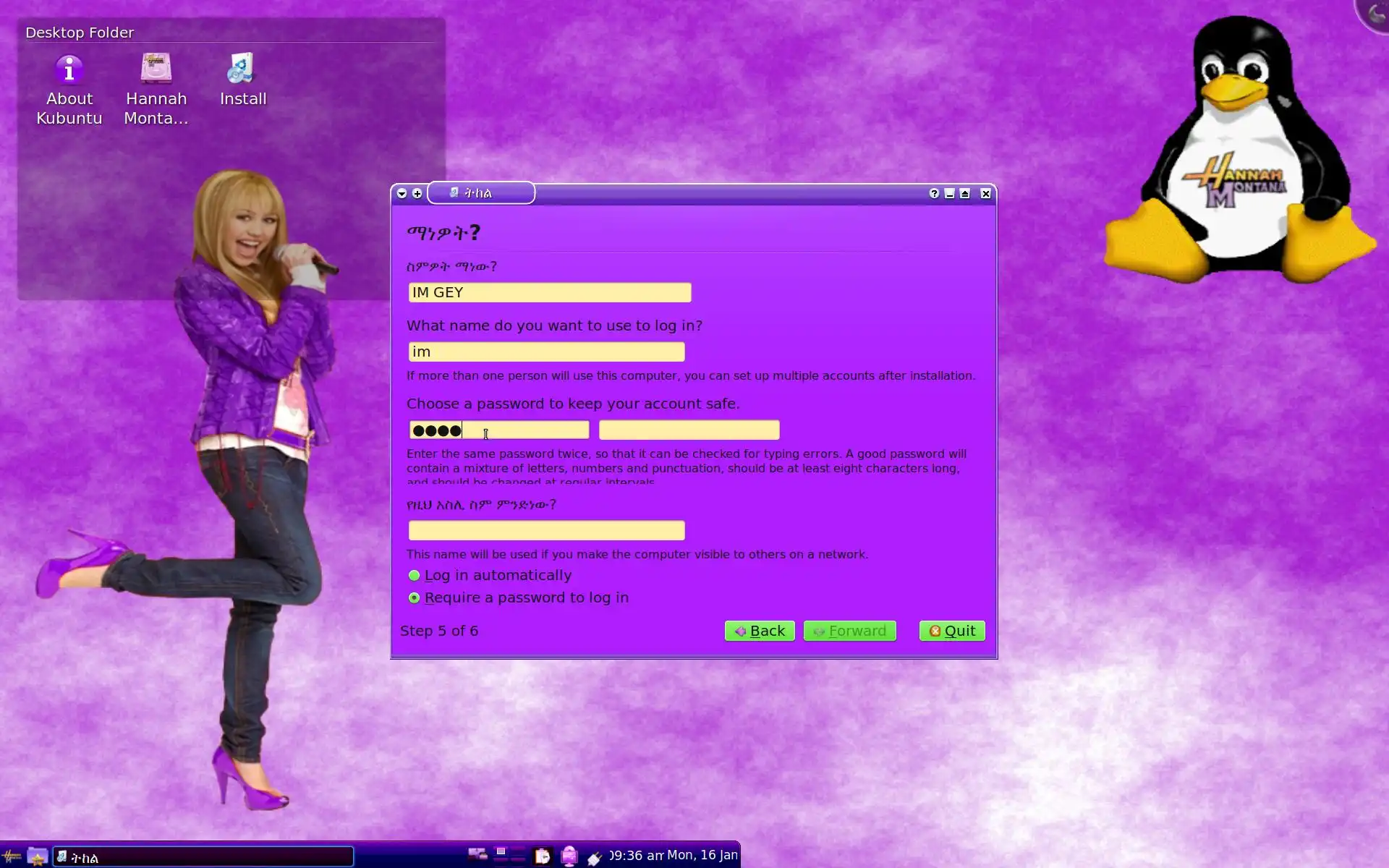Open the starred folder icon in taskbar

pyautogui.click(x=37, y=857)
